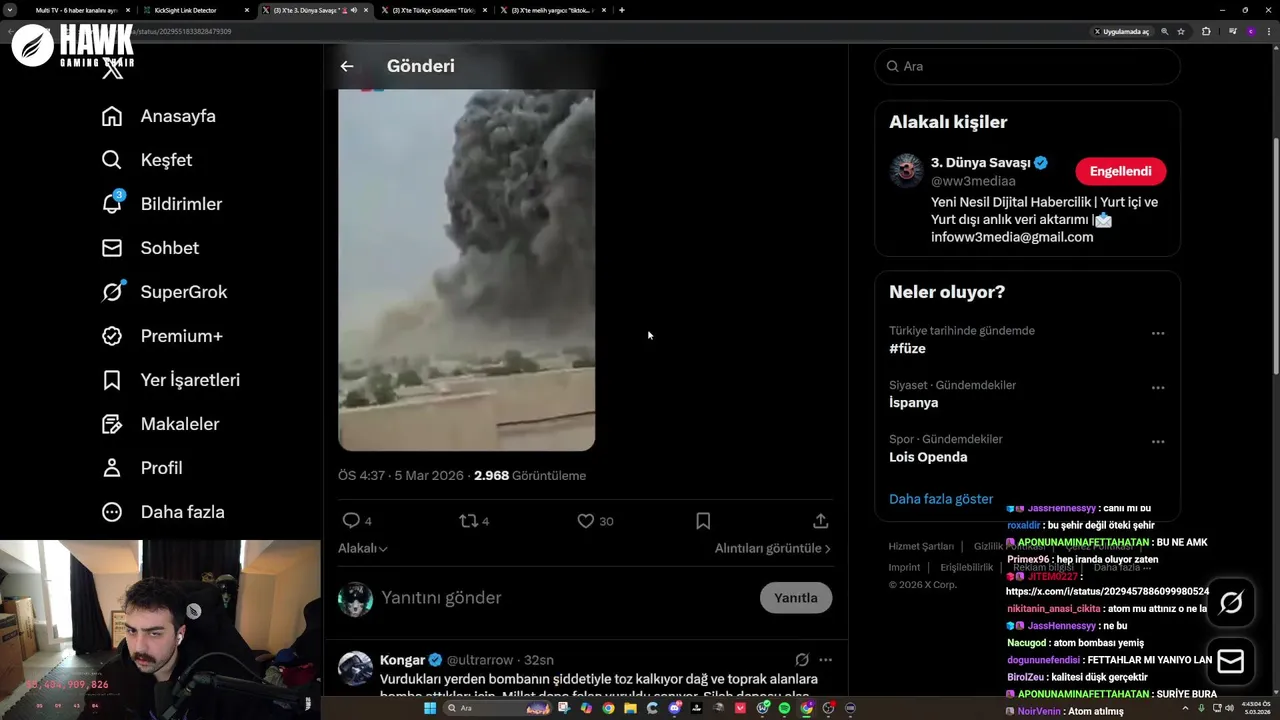Click the smoke explosion video thumbnail
Image resolution: width=1280 pixels, height=720 pixels.
pyautogui.click(x=467, y=270)
